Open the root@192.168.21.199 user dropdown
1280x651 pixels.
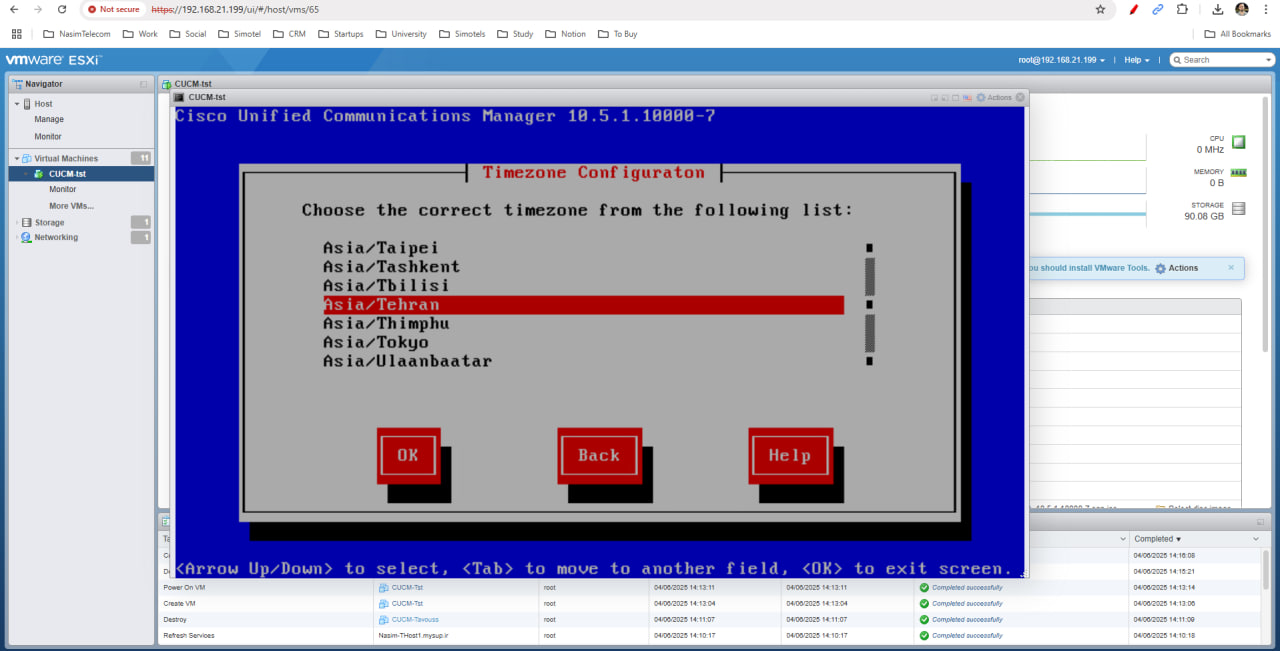pyautogui.click(x=1061, y=60)
